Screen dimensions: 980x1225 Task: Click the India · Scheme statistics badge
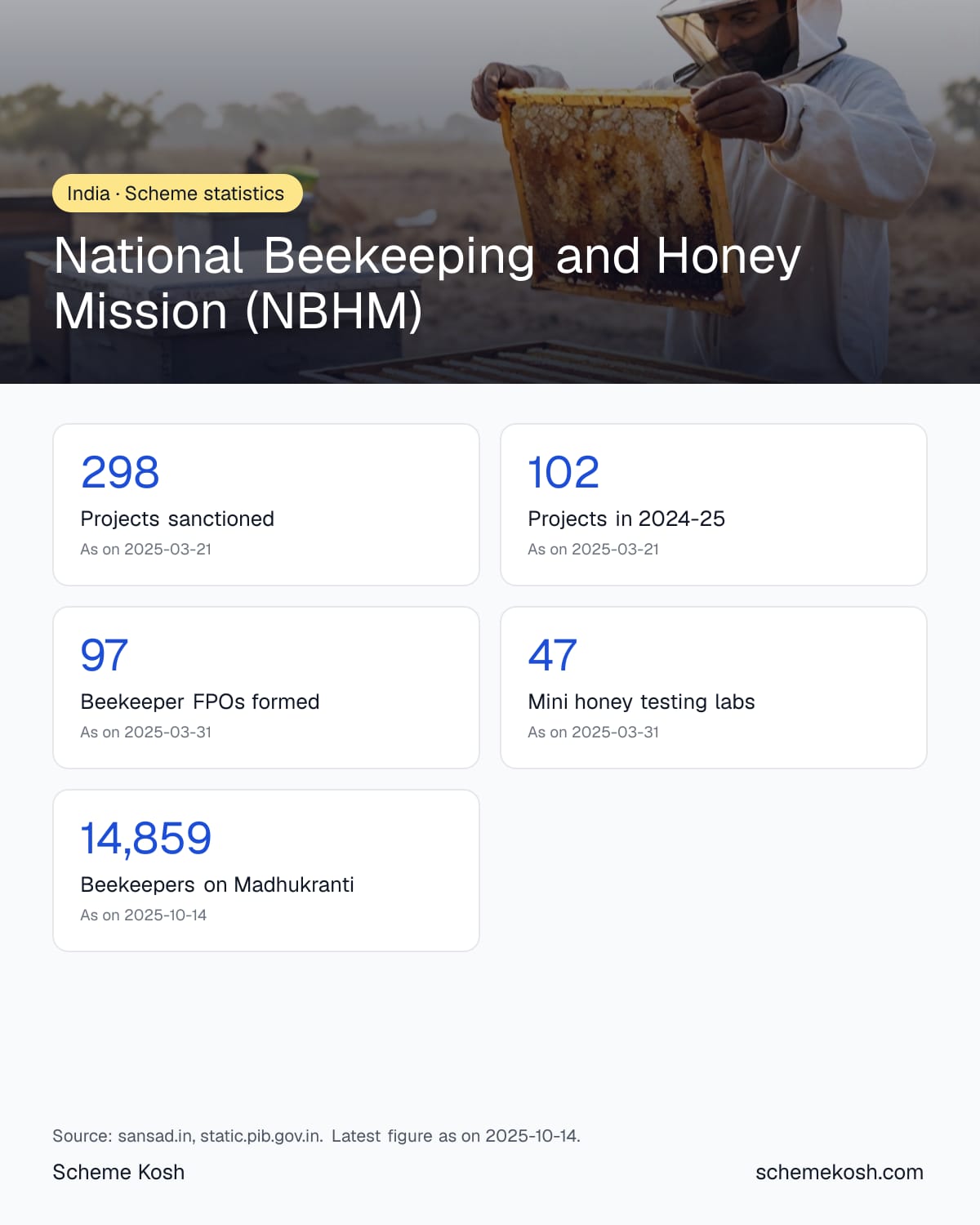pyautogui.click(x=177, y=194)
